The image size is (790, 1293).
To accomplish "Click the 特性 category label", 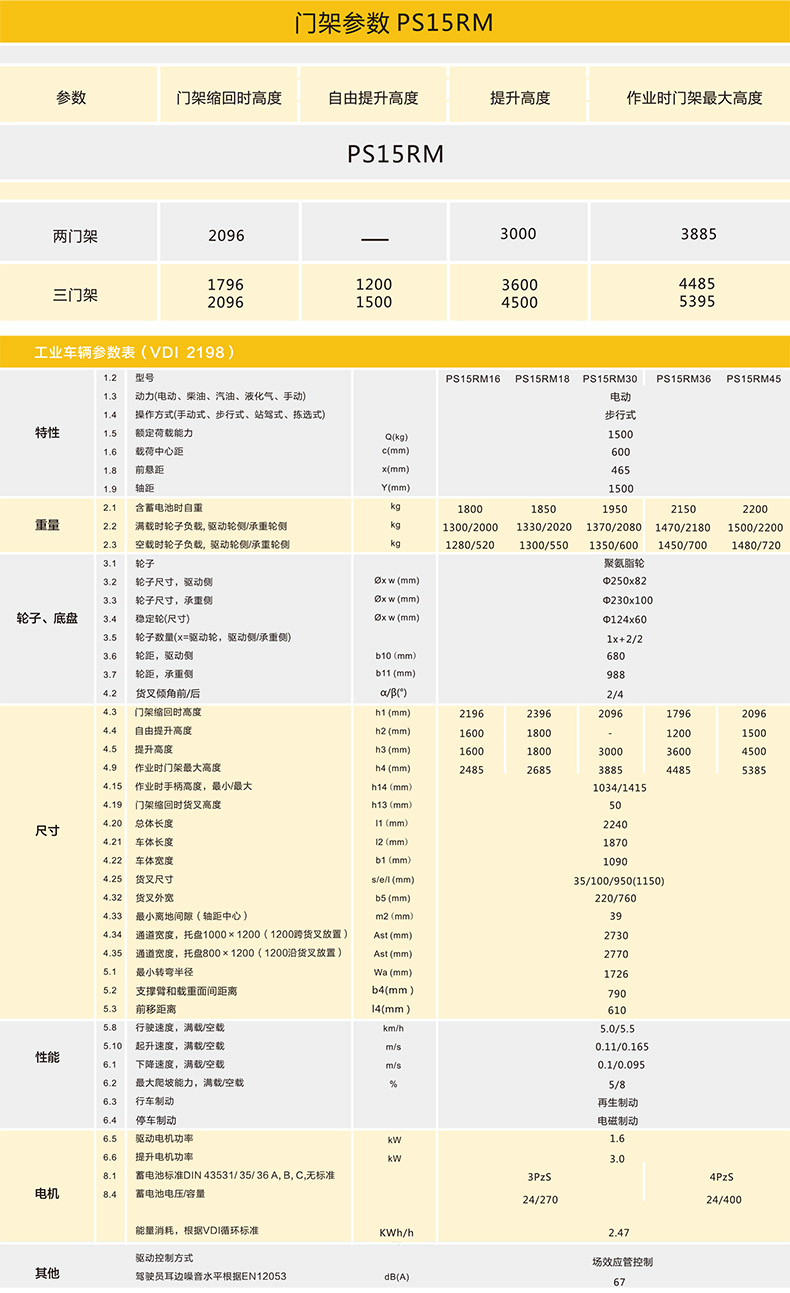I will pos(47,433).
